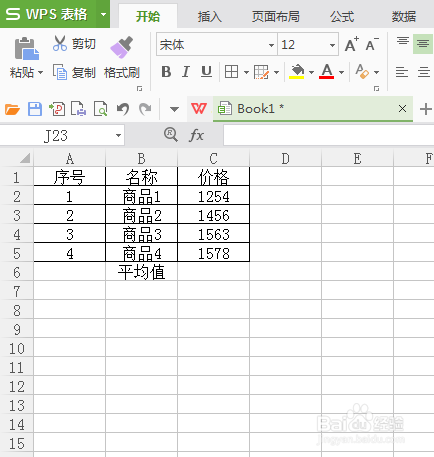Image resolution: width=434 pixels, height=457 pixels.
Task: Expand the quick access toolbar dropdown
Action: coord(174,109)
